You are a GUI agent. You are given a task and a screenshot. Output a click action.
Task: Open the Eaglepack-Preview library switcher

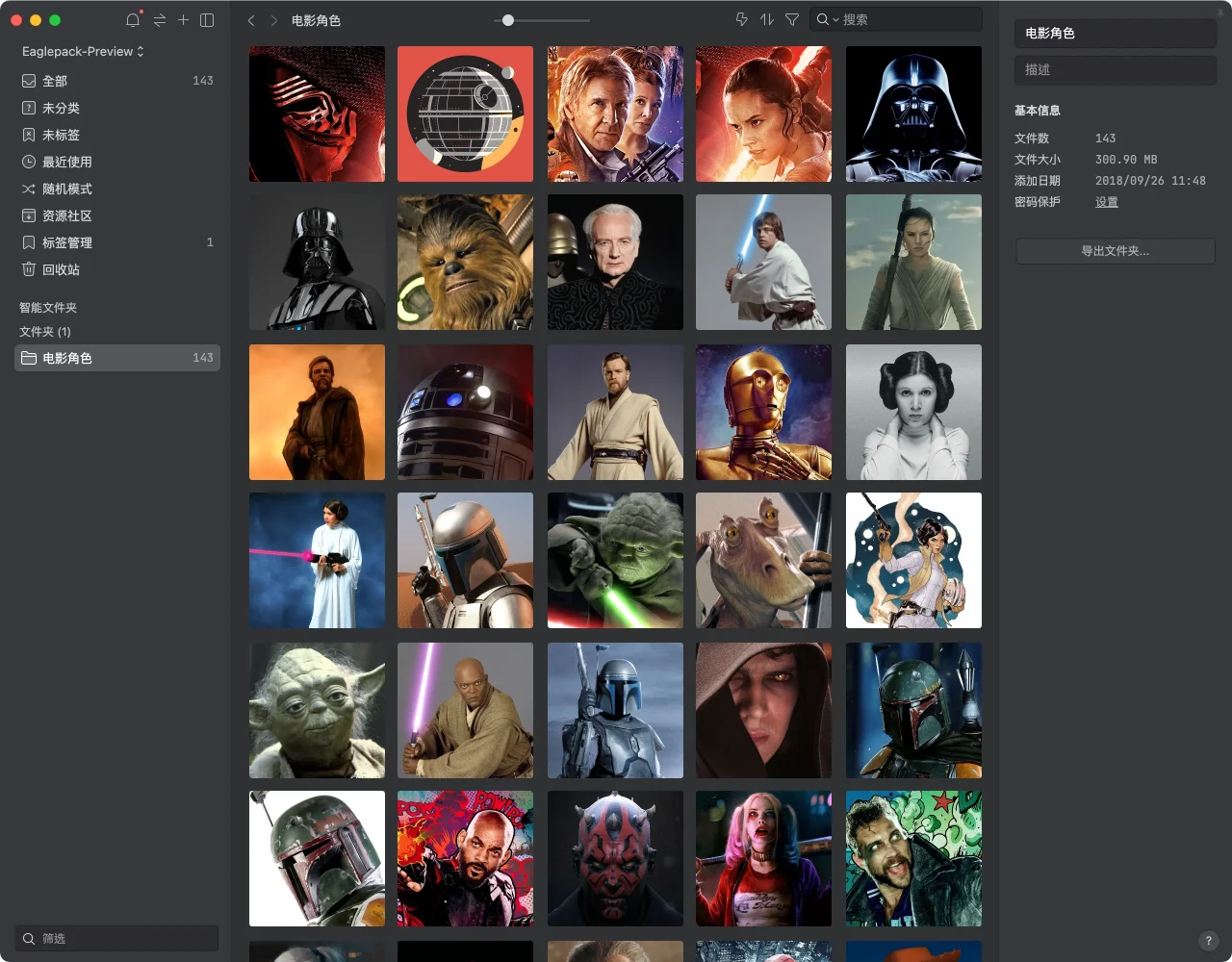[x=83, y=51]
